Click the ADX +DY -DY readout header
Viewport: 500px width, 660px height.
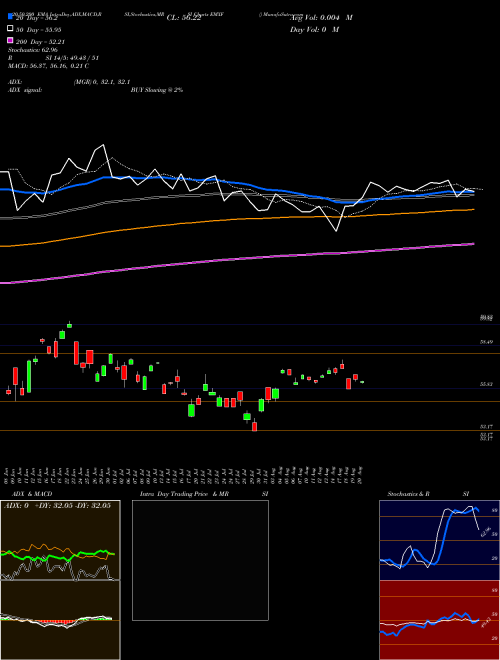tap(57, 505)
